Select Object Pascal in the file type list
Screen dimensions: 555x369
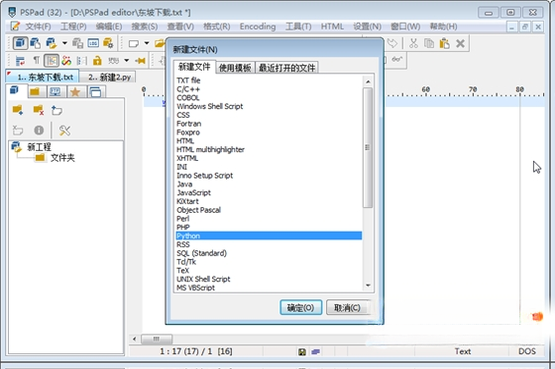click(x=269, y=210)
